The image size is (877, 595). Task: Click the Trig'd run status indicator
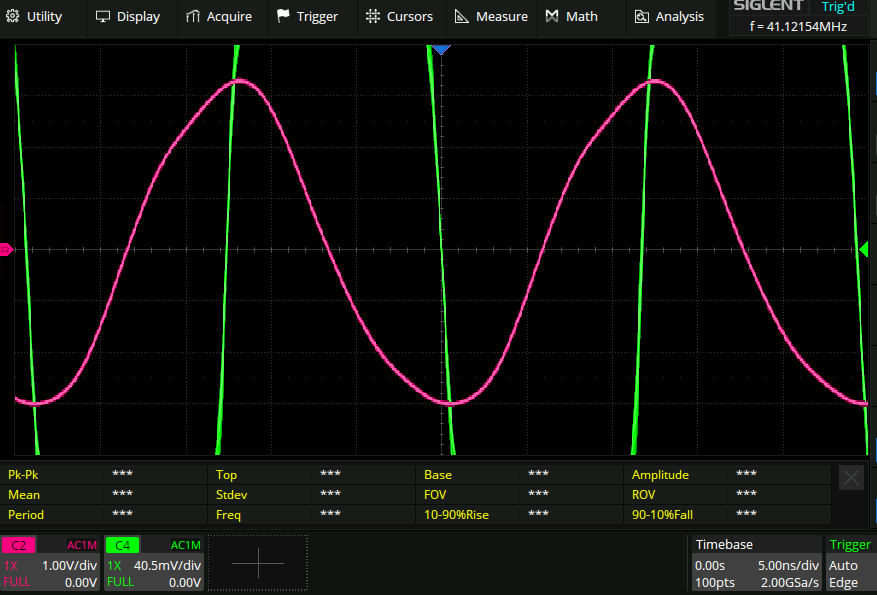(837, 7)
